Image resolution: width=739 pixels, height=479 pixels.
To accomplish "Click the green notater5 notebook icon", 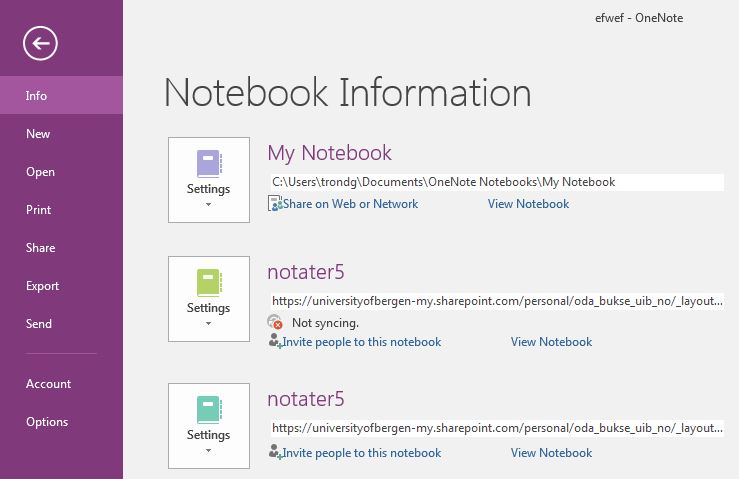I will tap(208, 282).
